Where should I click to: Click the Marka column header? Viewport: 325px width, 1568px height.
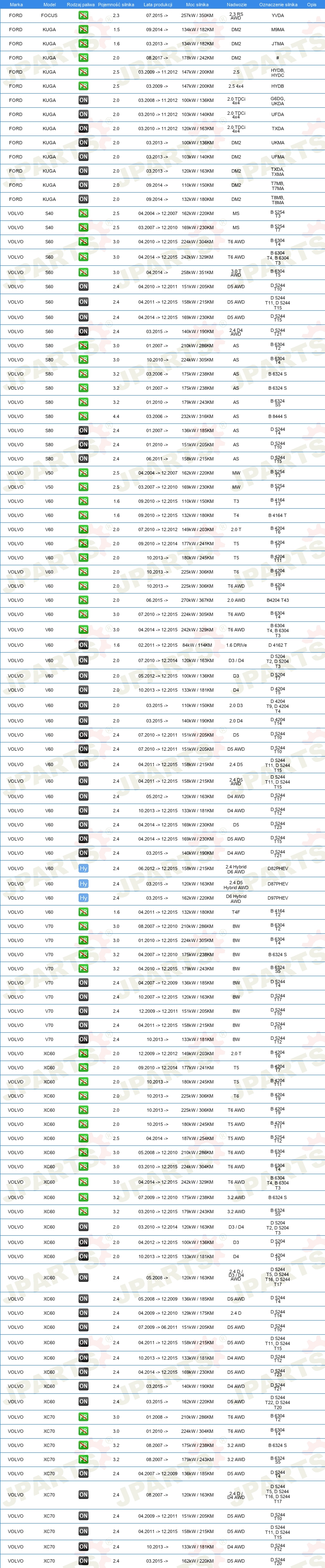pos(17,4)
